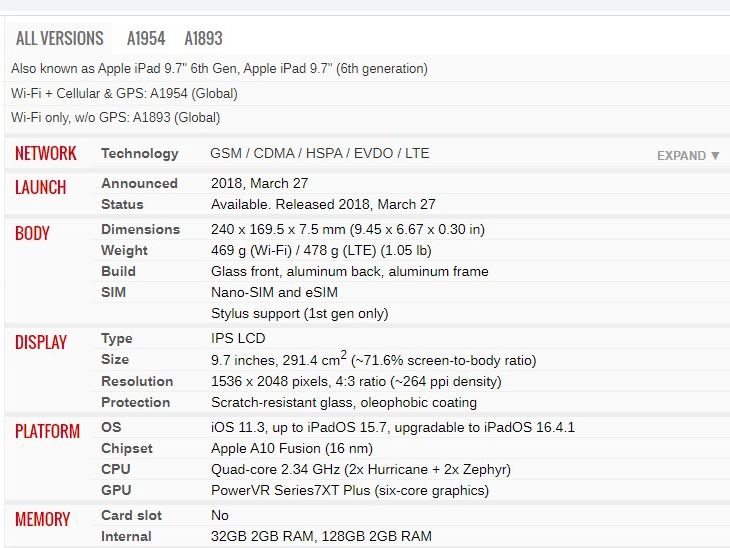Click 'Scratch-resistant glass, oleophobic coating' value

point(344,402)
